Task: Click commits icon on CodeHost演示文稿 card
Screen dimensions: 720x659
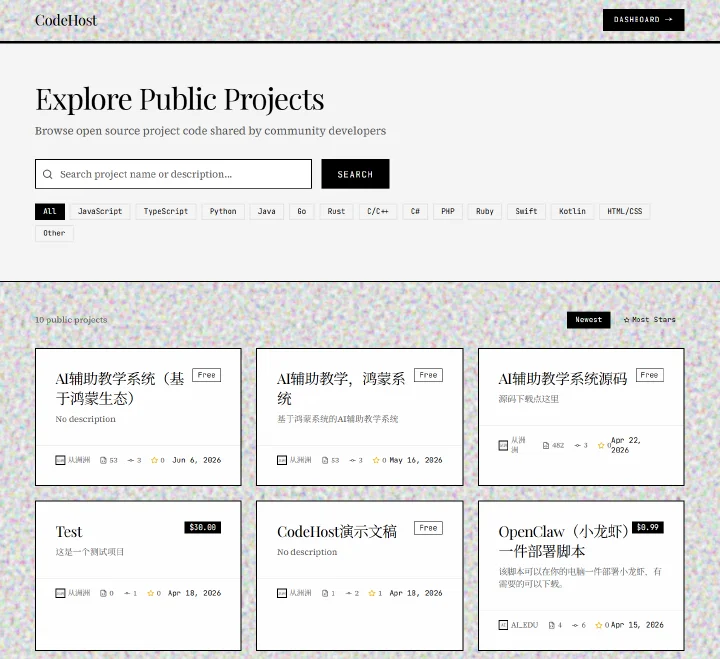Action: [x=349, y=593]
